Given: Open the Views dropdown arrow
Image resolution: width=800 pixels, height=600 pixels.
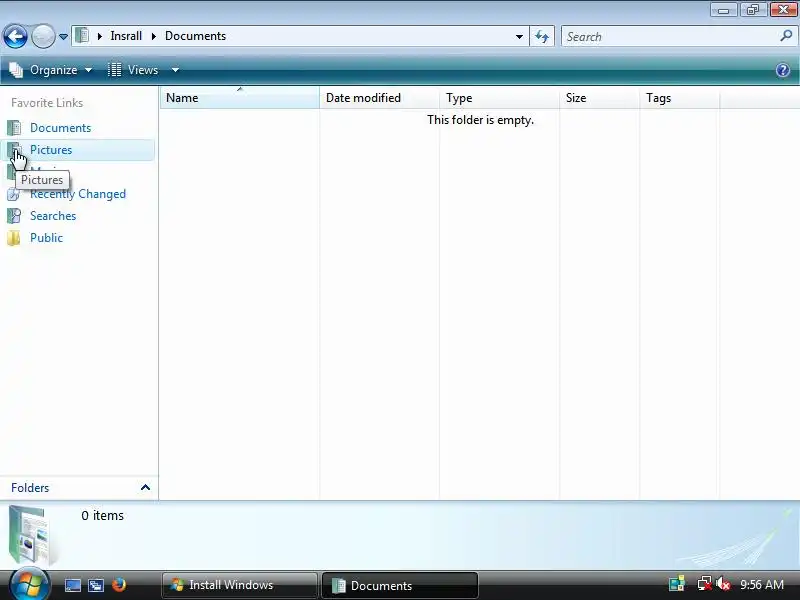Looking at the screenshot, I should (x=175, y=70).
